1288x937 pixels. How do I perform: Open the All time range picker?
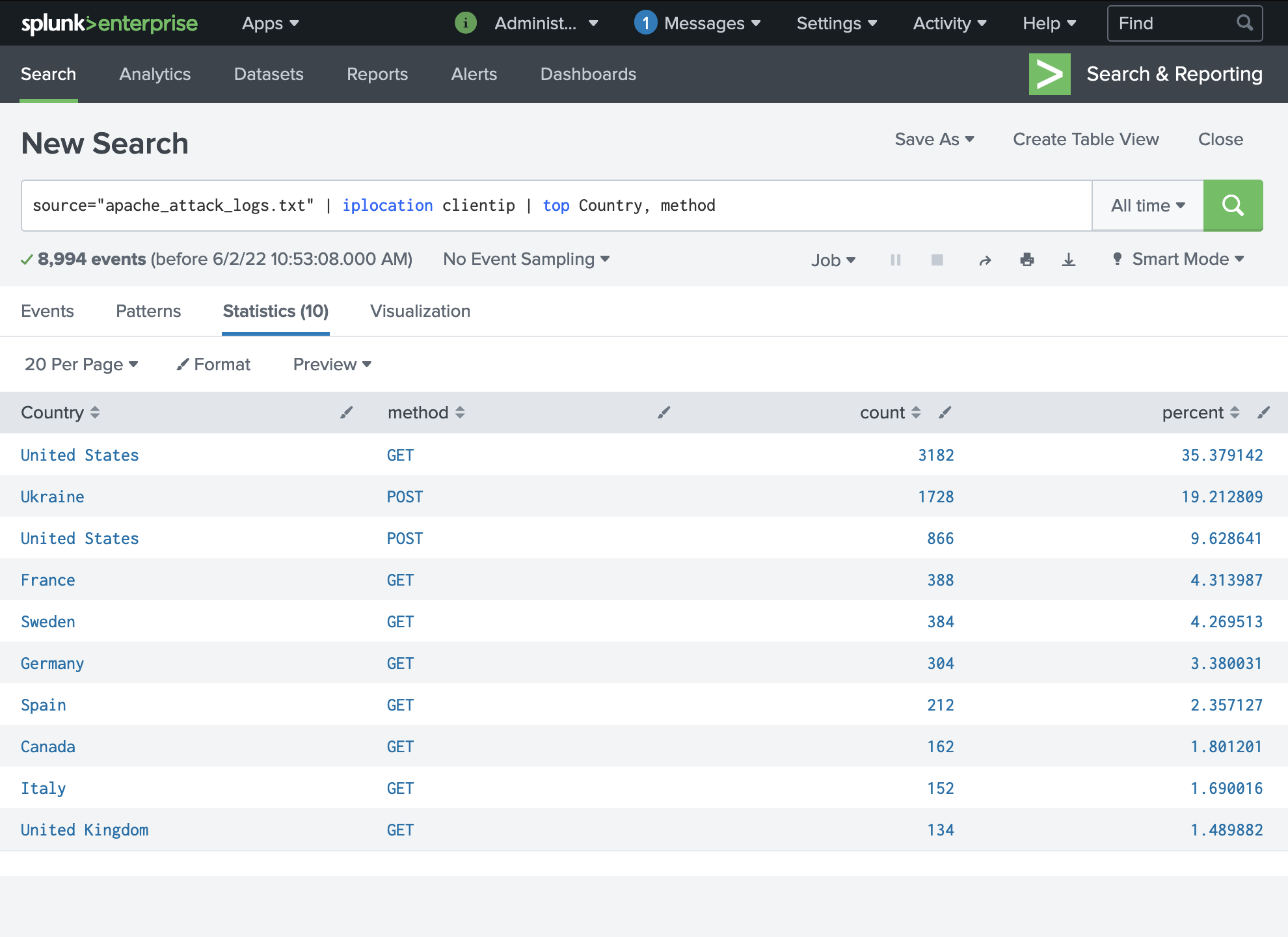(x=1147, y=206)
